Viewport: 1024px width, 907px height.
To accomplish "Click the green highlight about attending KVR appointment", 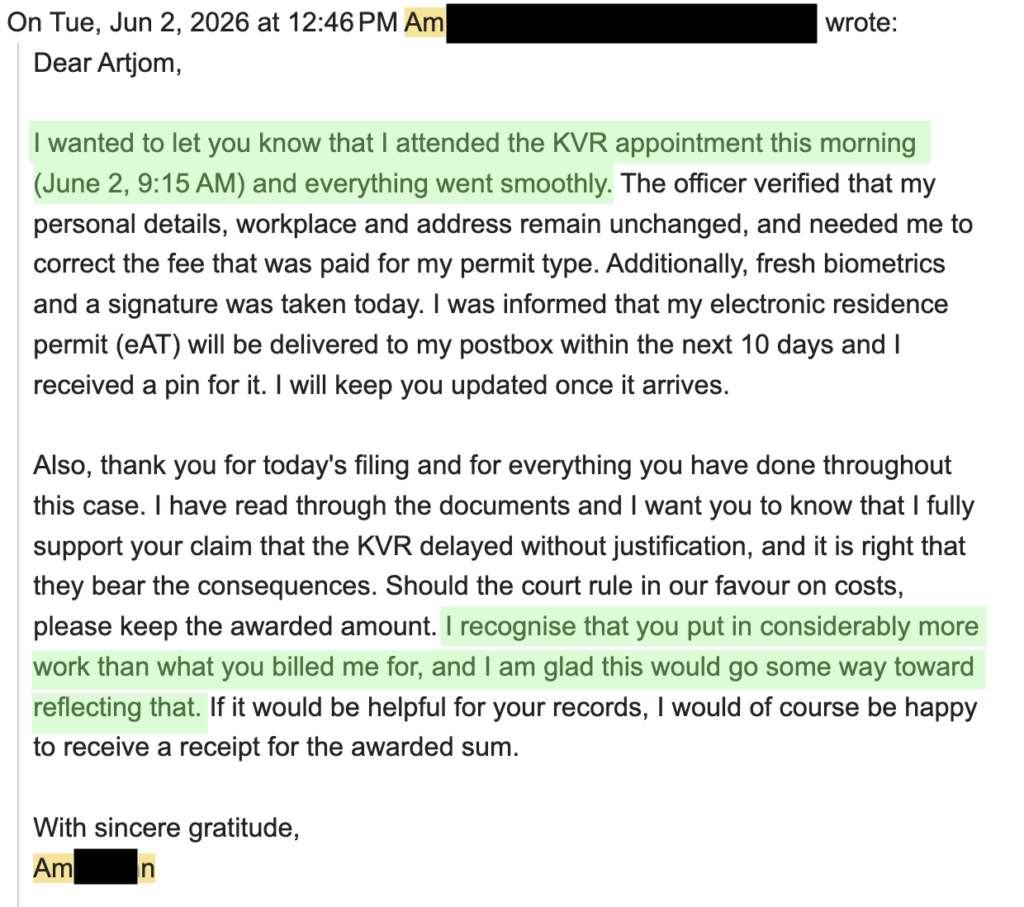I will point(481,163).
